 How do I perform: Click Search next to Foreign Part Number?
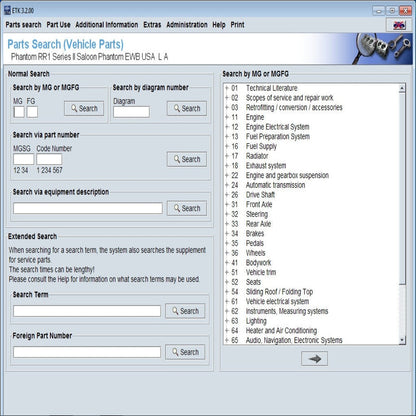(185, 352)
